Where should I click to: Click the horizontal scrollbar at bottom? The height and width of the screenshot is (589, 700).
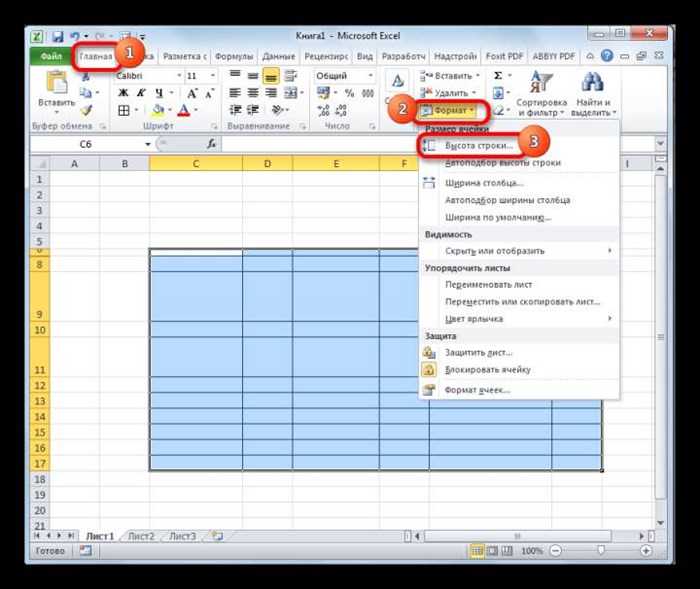[517, 536]
